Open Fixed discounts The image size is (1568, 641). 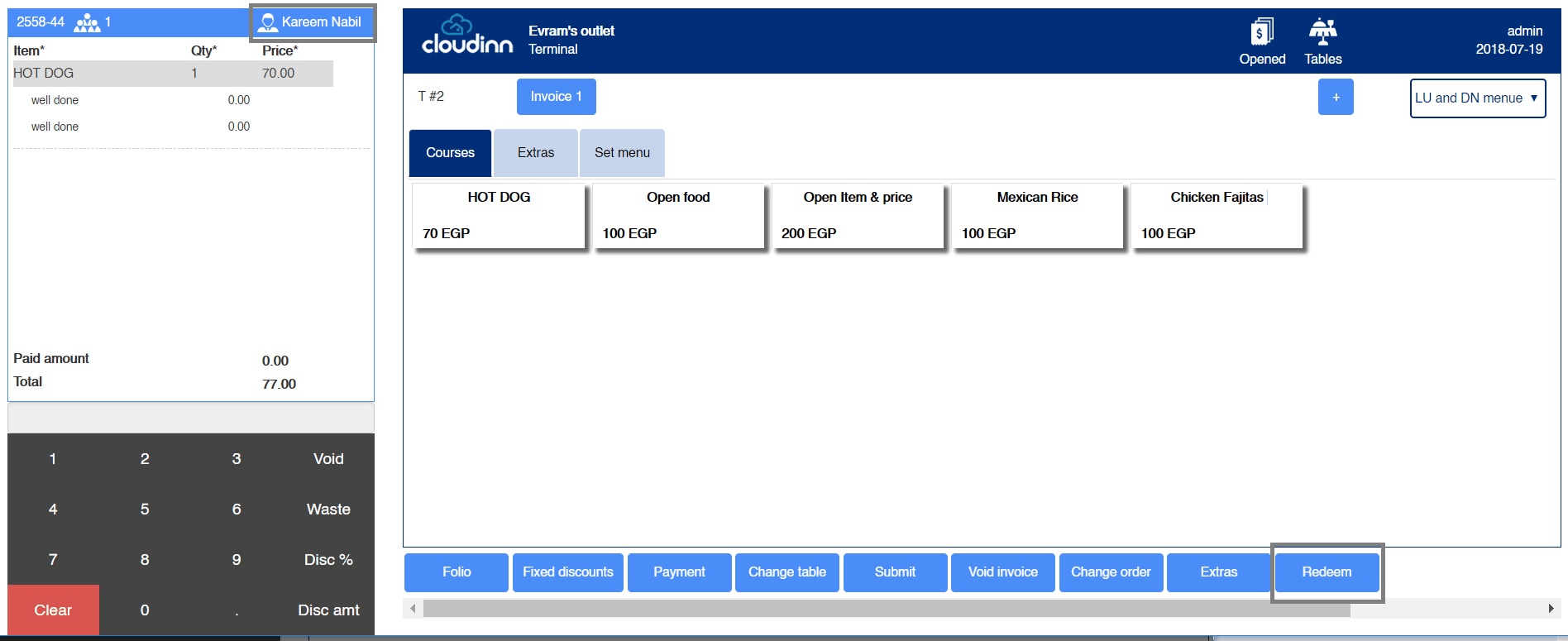(568, 572)
